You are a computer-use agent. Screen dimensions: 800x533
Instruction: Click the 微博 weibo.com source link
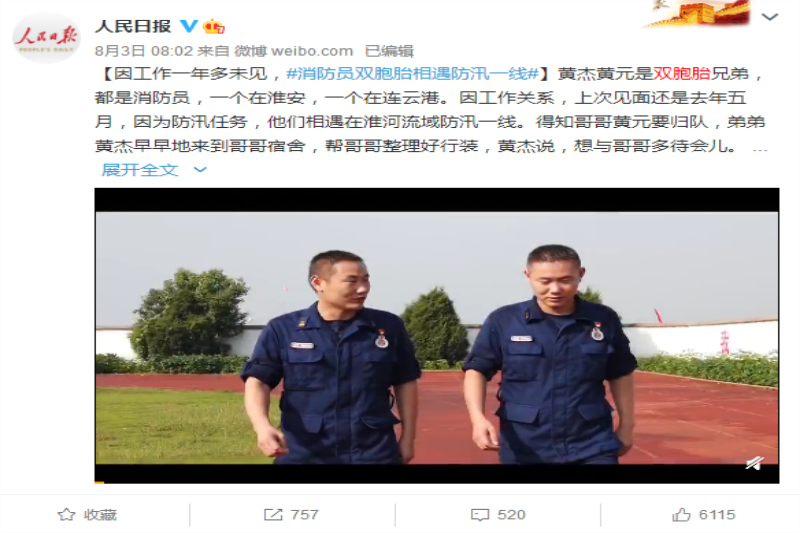pyautogui.click(x=293, y=51)
